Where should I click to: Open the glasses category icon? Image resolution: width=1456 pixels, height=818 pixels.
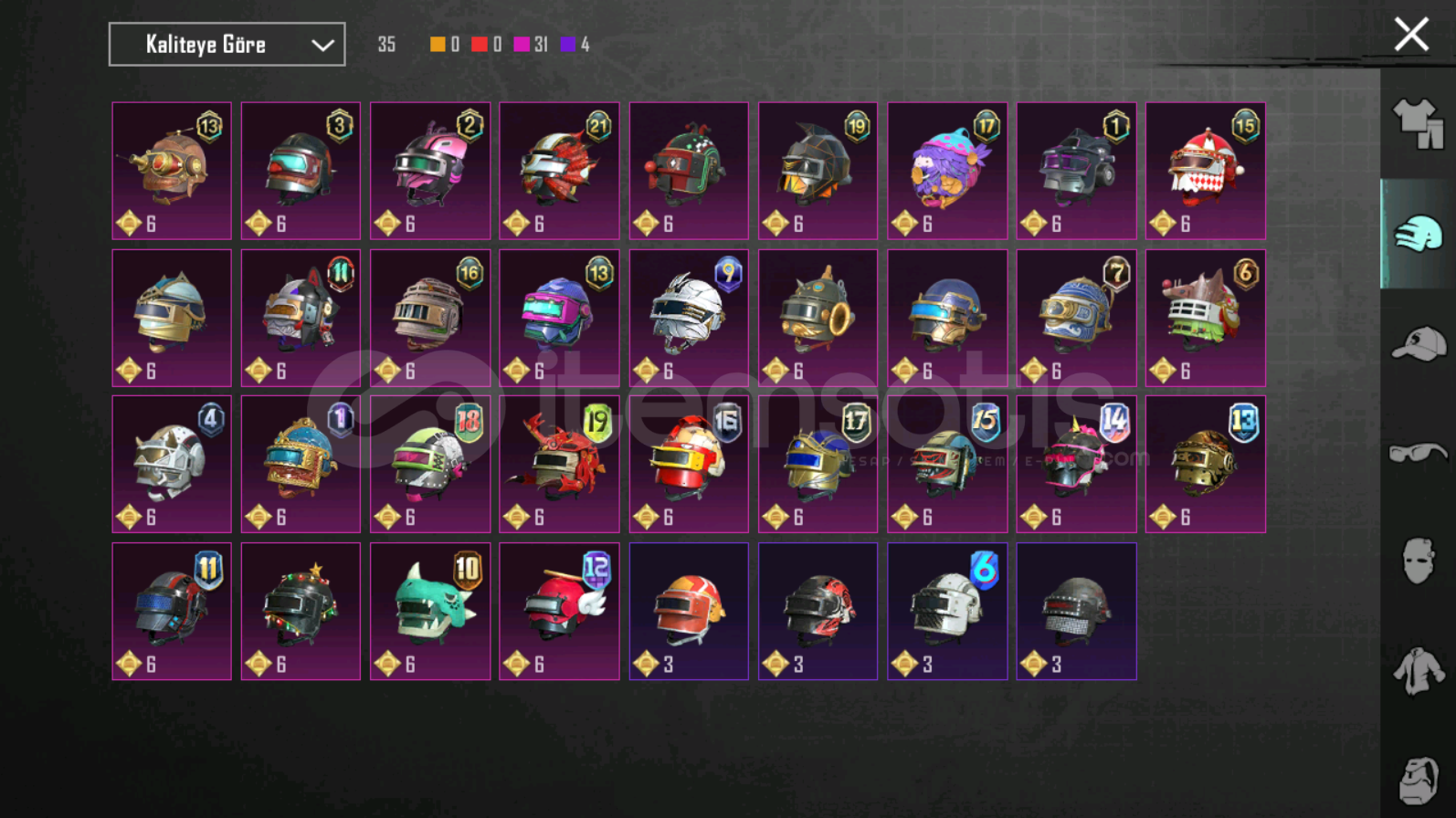(x=1418, y=453)
